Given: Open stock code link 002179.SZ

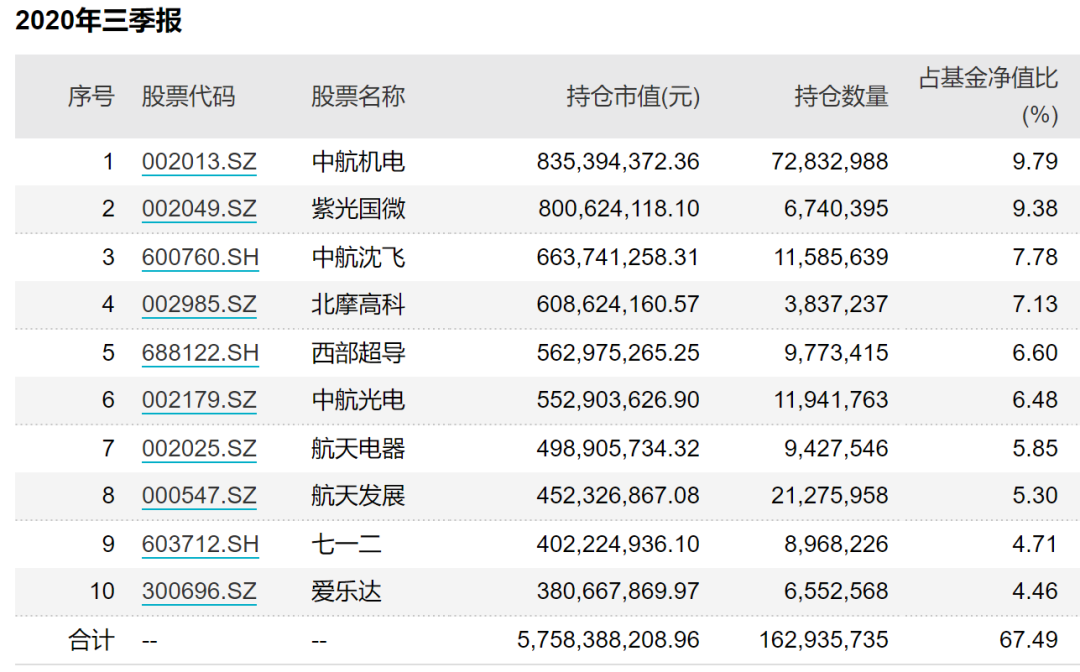Looking at the screenshot, I should 199,400.
